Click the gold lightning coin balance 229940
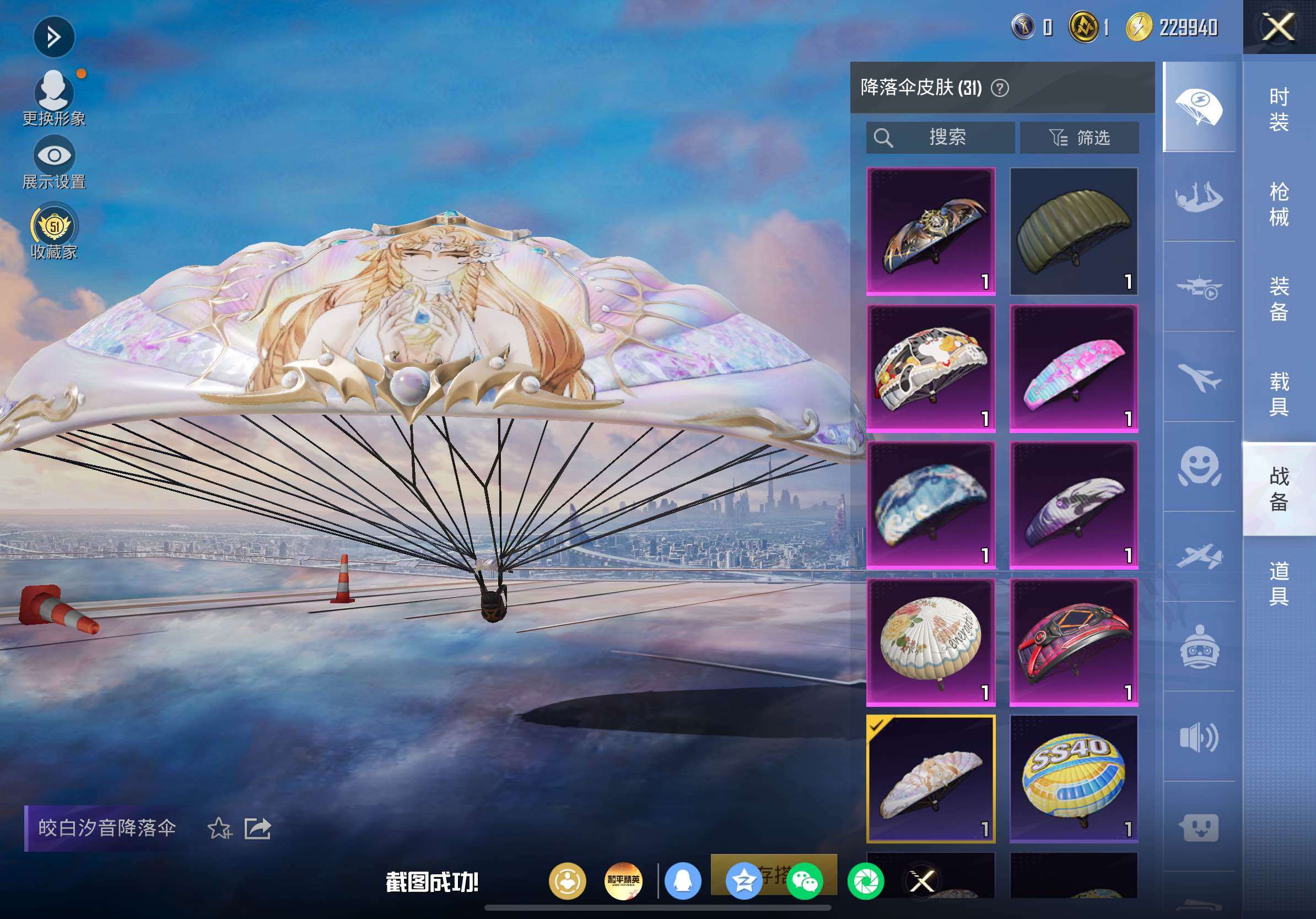The width and height of the screenshot is (1316, 919). (1172, 27)
